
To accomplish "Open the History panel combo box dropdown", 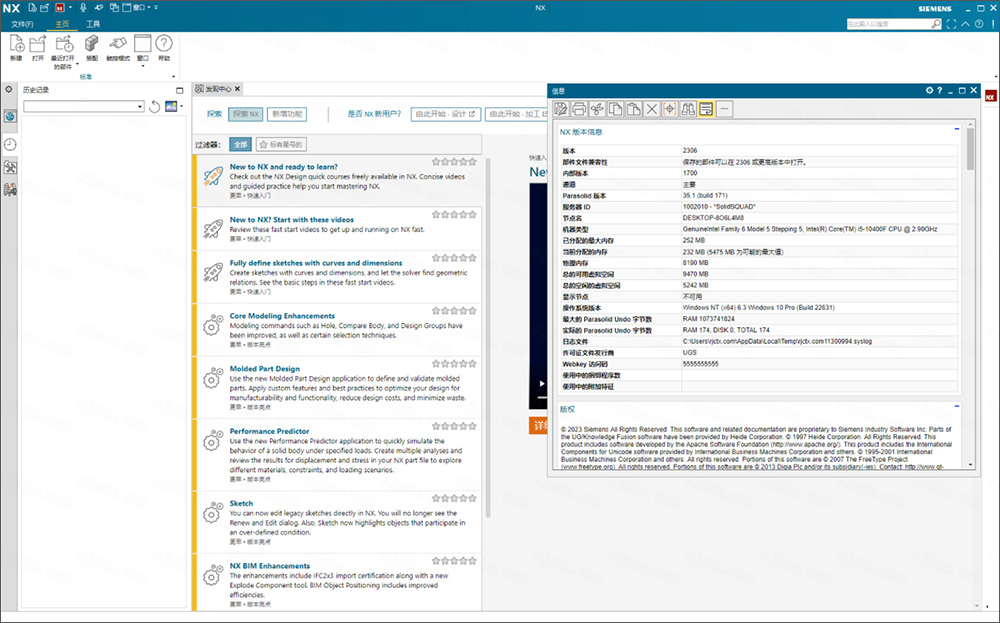I will coord(140,106).
